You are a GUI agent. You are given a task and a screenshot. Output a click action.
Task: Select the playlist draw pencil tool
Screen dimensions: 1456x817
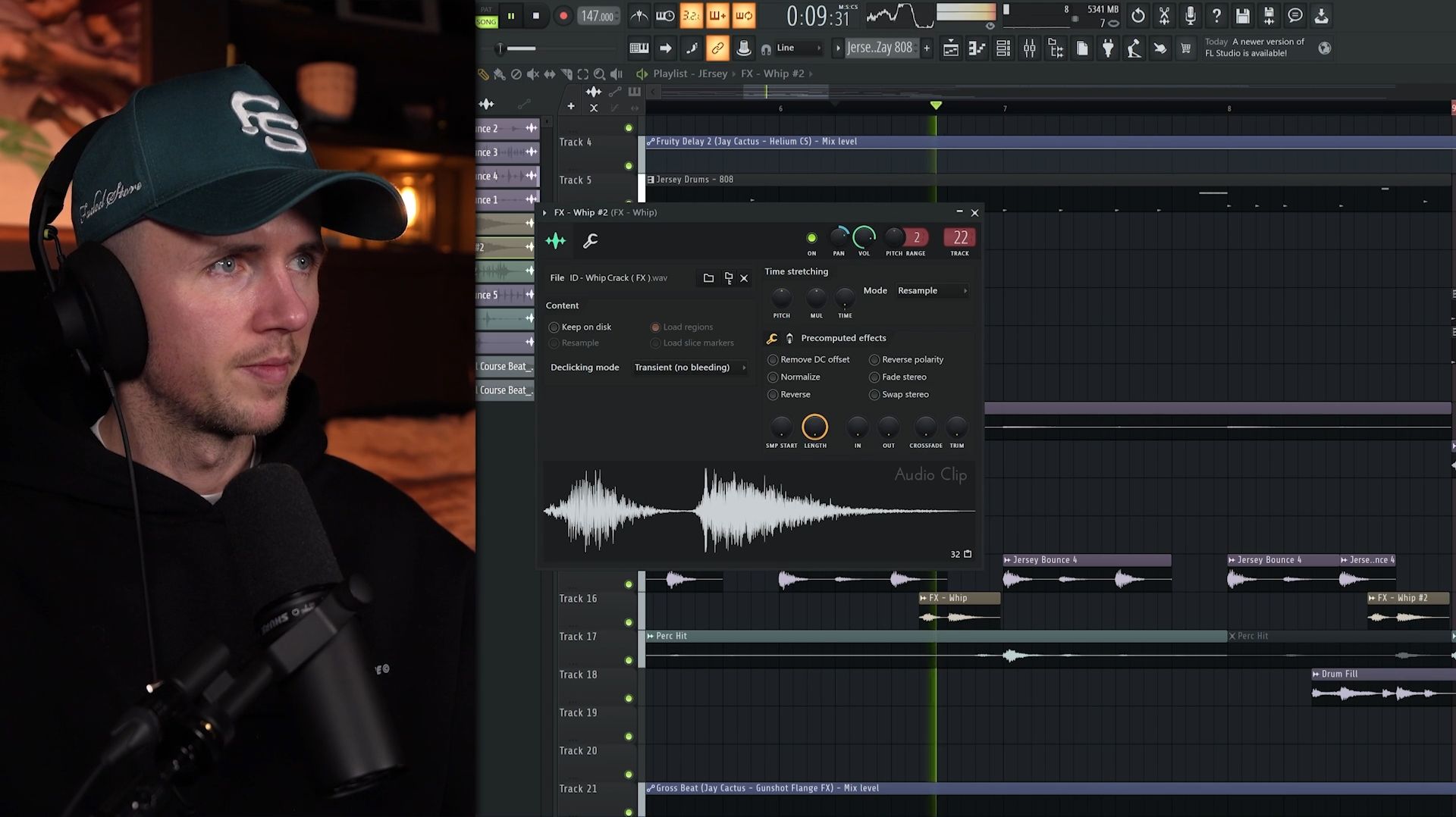point(483,74)
